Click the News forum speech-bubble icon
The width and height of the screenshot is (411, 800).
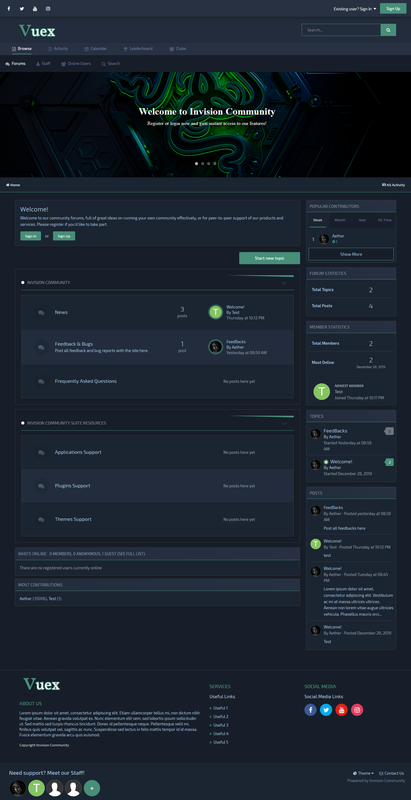(x=41, y=312)
